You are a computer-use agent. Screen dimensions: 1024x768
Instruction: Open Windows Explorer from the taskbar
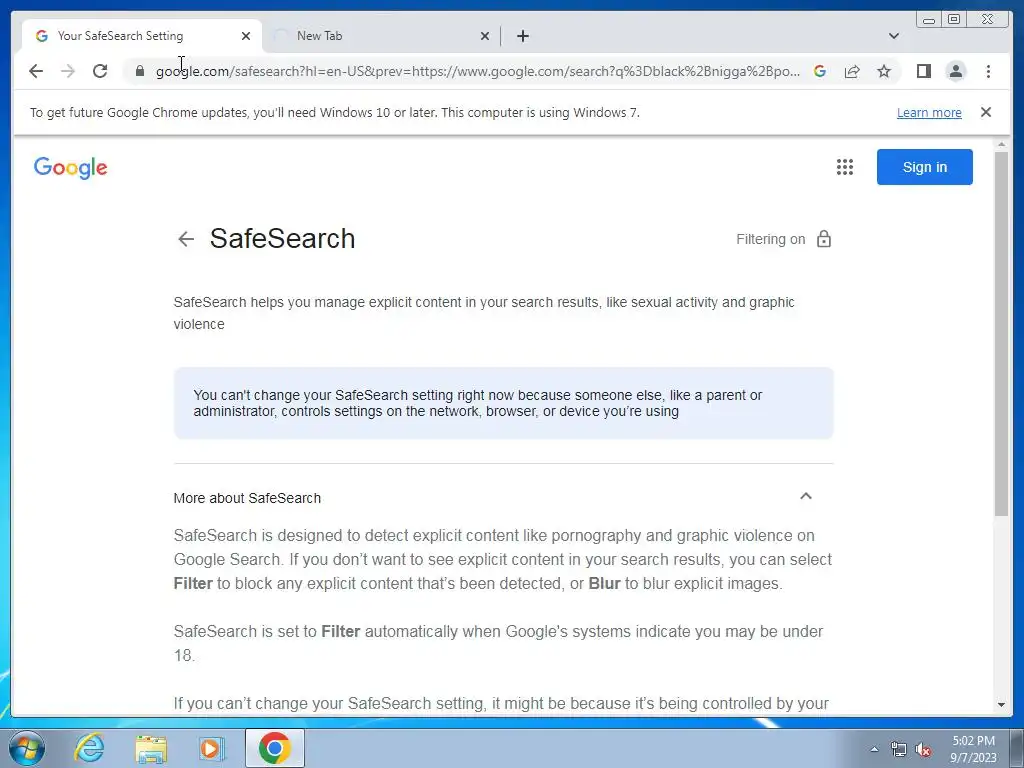click(x=151, y=748)
